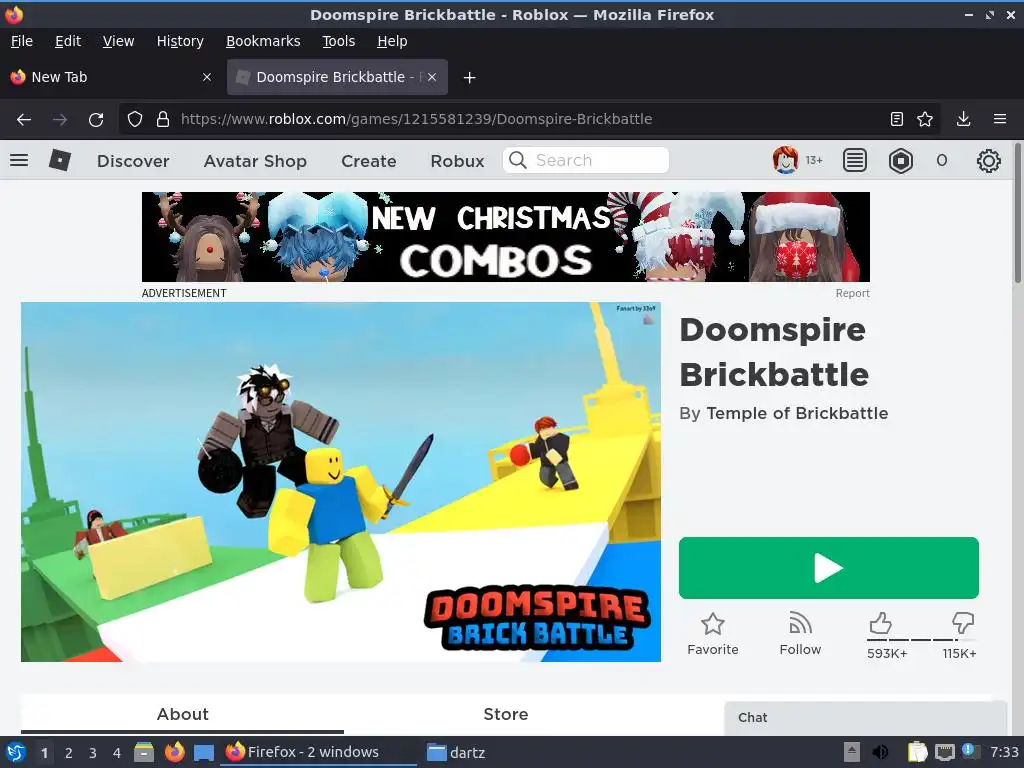Select the Store tab
Viewport: 1024px width, 768px height.
[505, 714]
